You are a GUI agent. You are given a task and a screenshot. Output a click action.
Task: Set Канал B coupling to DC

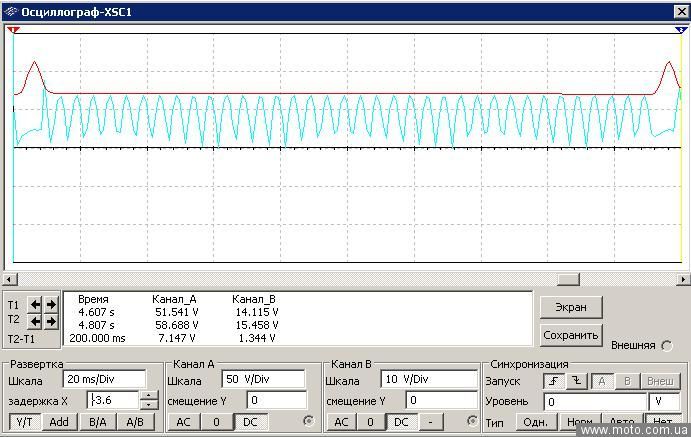(401, 422)
